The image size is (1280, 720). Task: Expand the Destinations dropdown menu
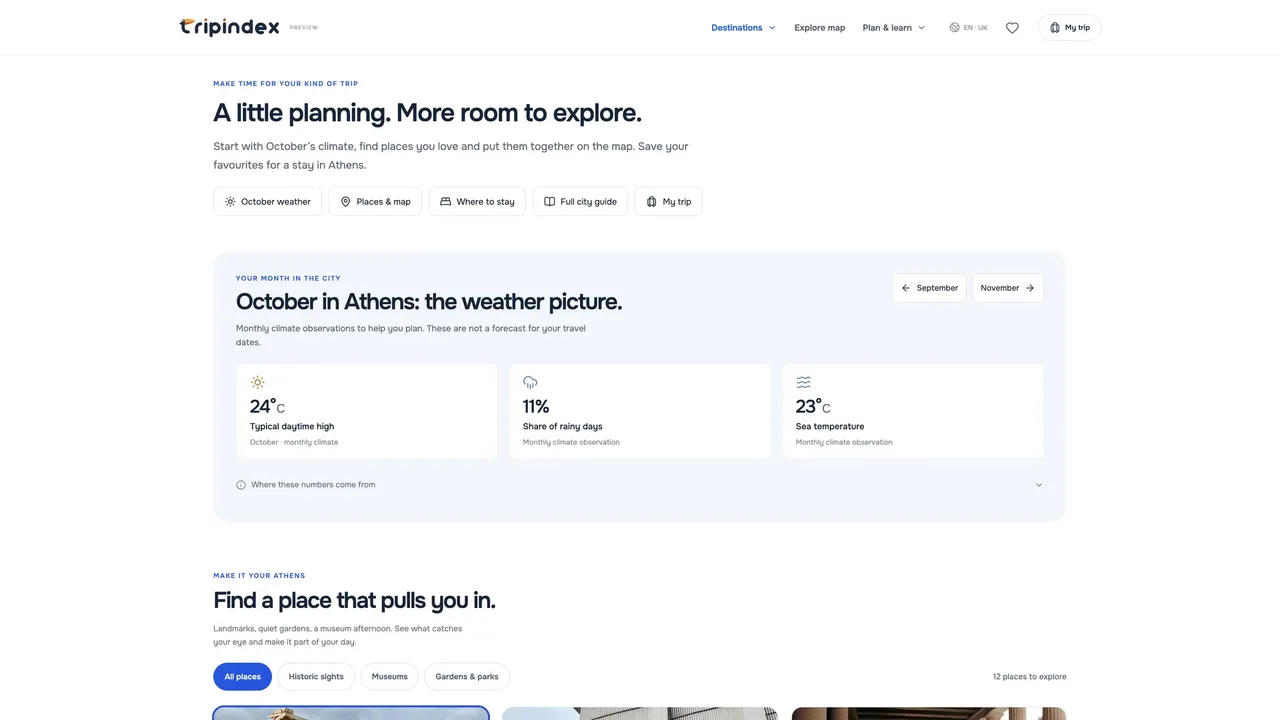tap(743, 28)
